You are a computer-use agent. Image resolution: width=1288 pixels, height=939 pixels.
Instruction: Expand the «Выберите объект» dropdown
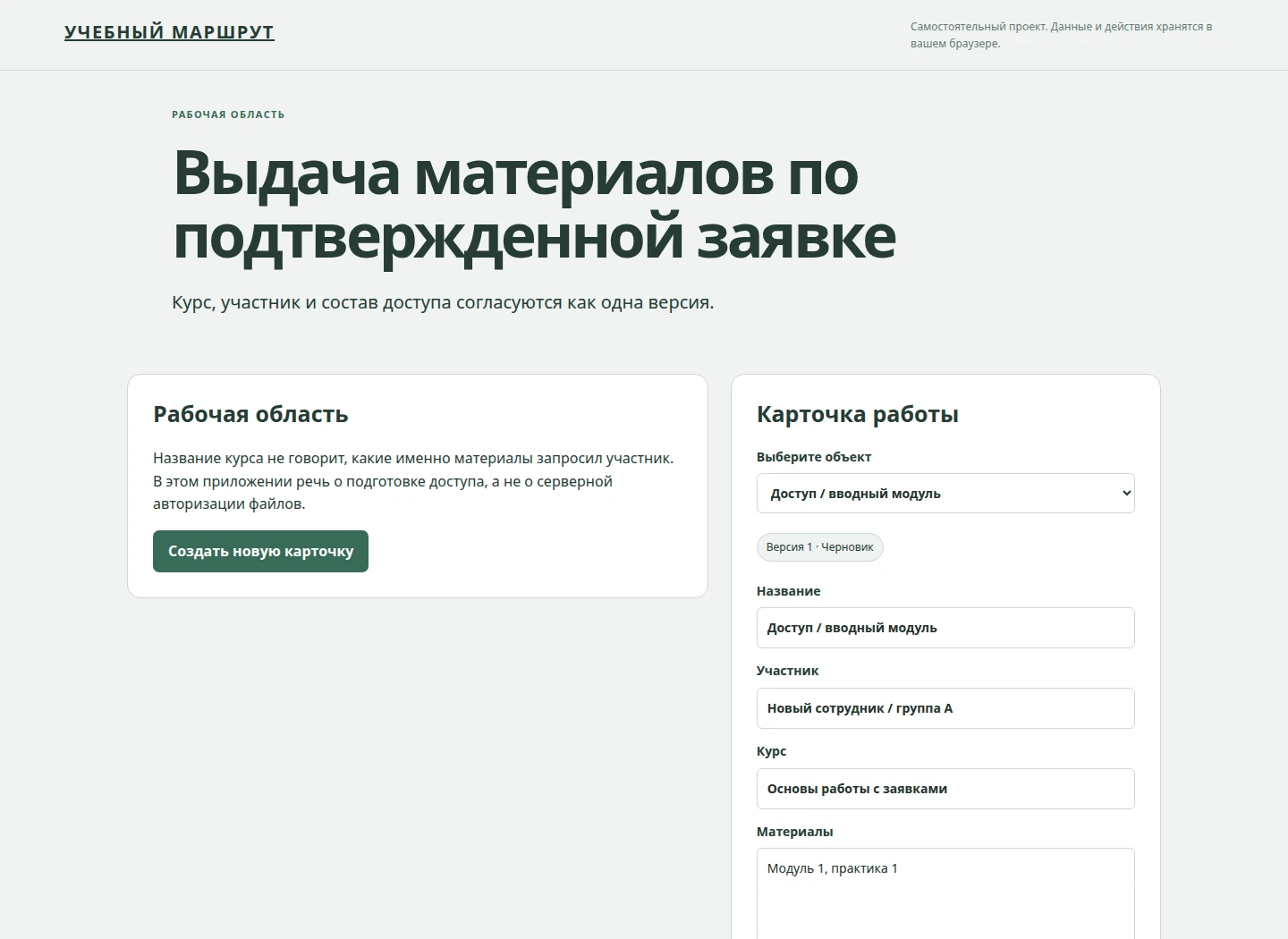[x=945, y=494]
